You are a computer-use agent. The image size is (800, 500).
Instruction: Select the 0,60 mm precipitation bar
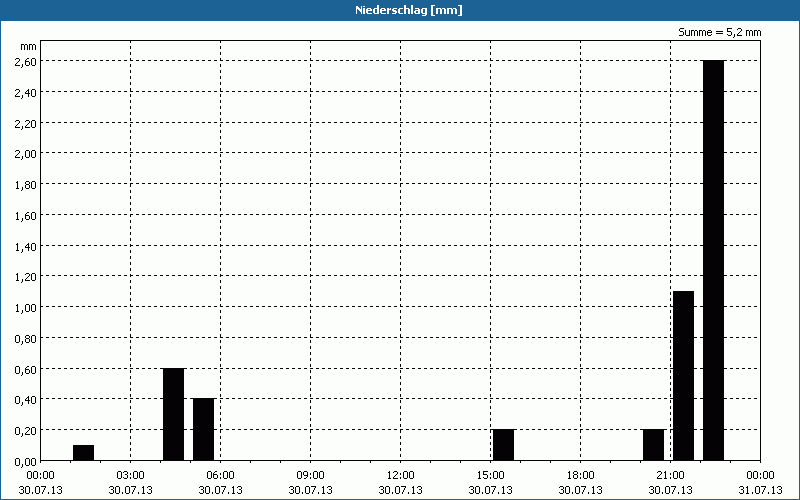click(173, 414)
